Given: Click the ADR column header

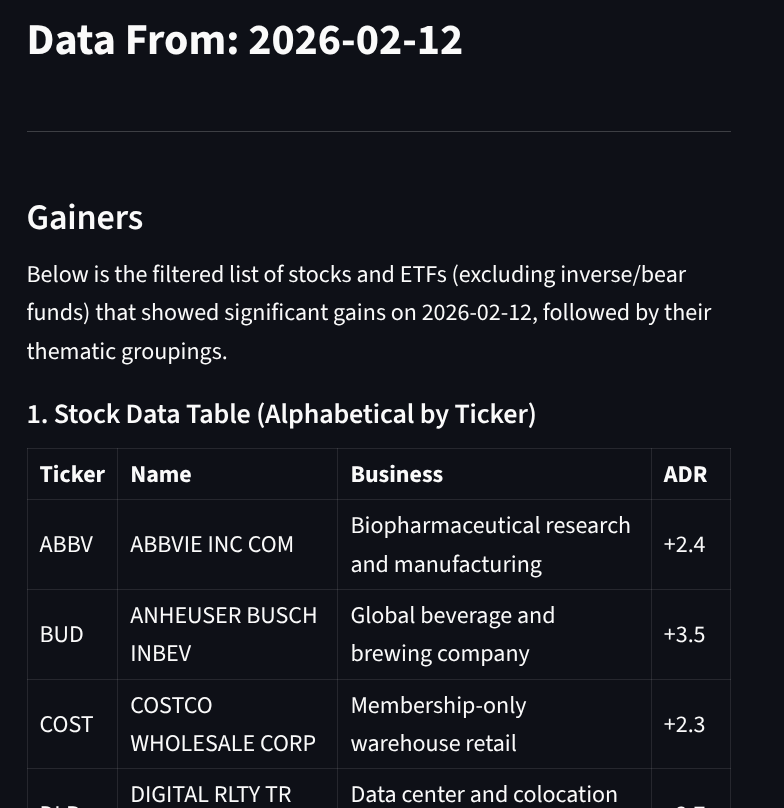Looking at the screenshot, I should (x=685, y=474).
